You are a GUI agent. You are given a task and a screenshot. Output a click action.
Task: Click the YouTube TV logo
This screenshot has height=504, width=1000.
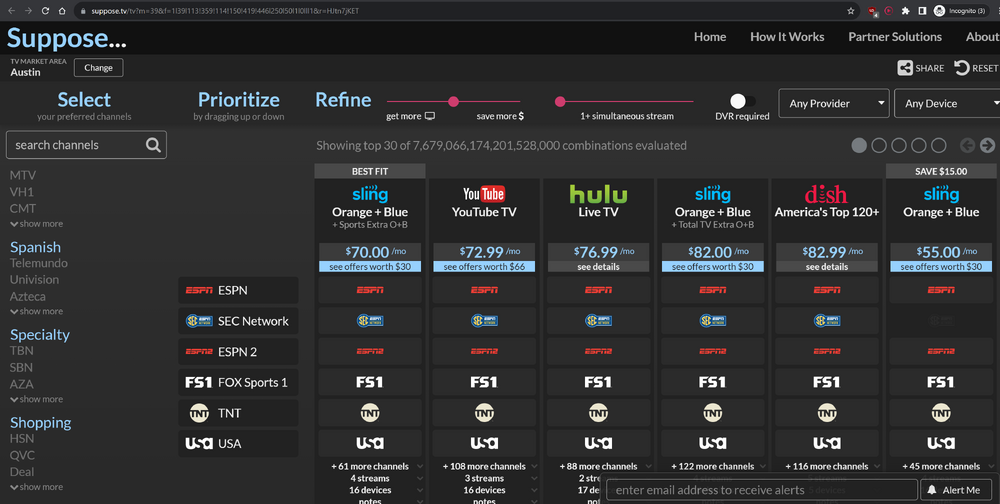coord(484,194)
